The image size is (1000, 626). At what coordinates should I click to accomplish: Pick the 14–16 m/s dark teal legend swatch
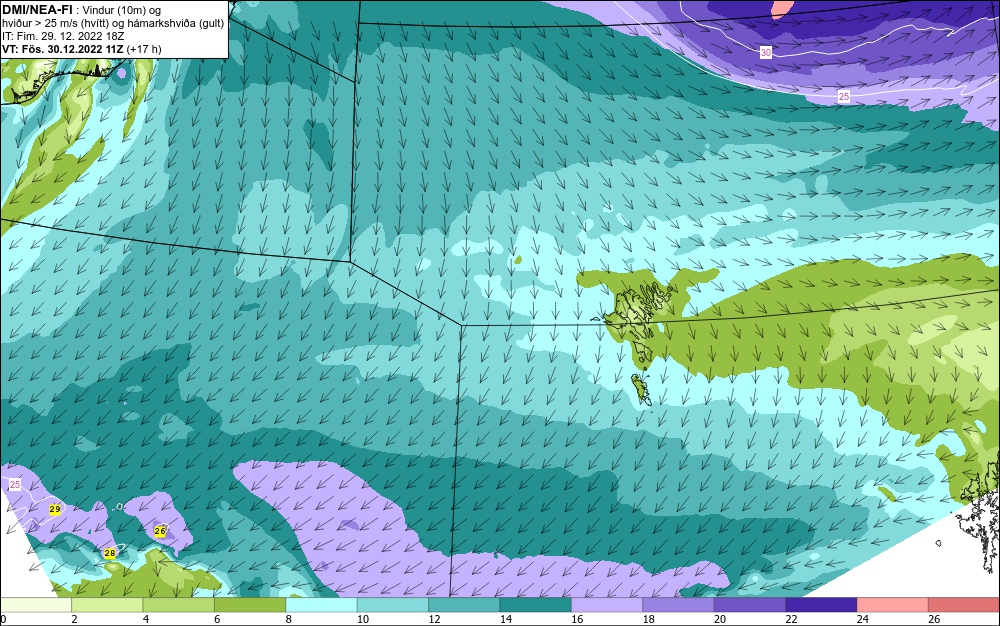[536, 605]
